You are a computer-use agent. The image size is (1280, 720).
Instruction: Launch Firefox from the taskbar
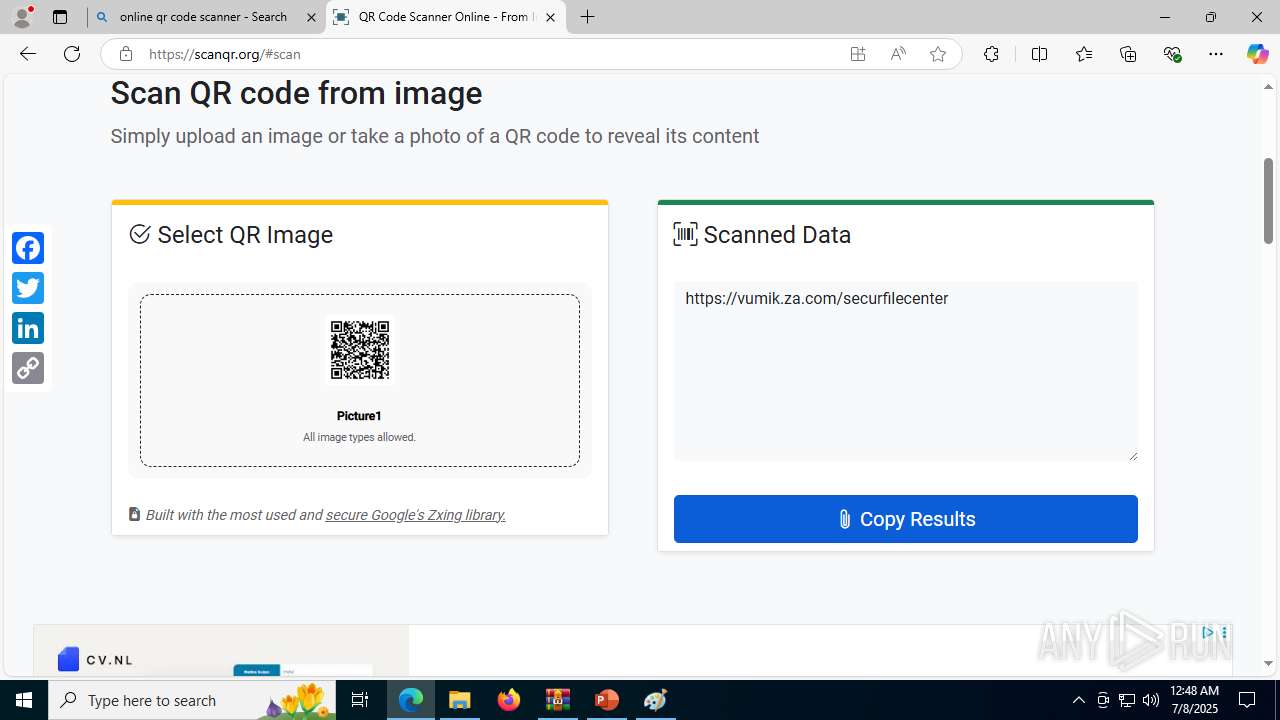coord(509,700)
